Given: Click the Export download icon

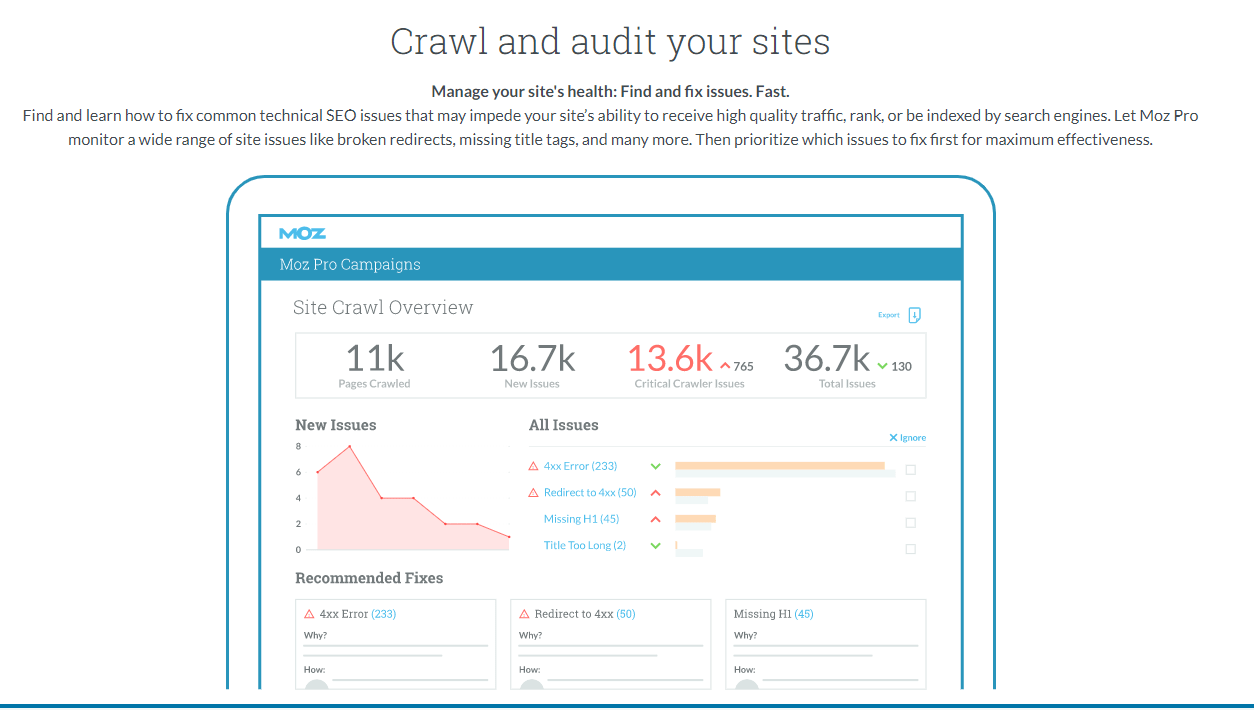Looking at the screenshot, I should coord(914,315).
